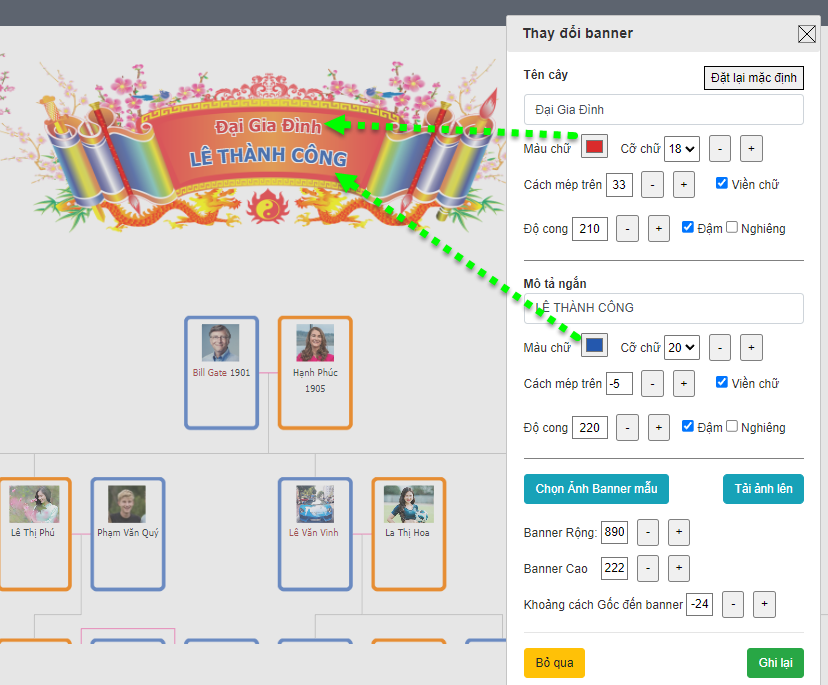
Task: Open blue text color swatch for Mô tả ngắn
Action: pyautogui.click(x=595, y=347)
